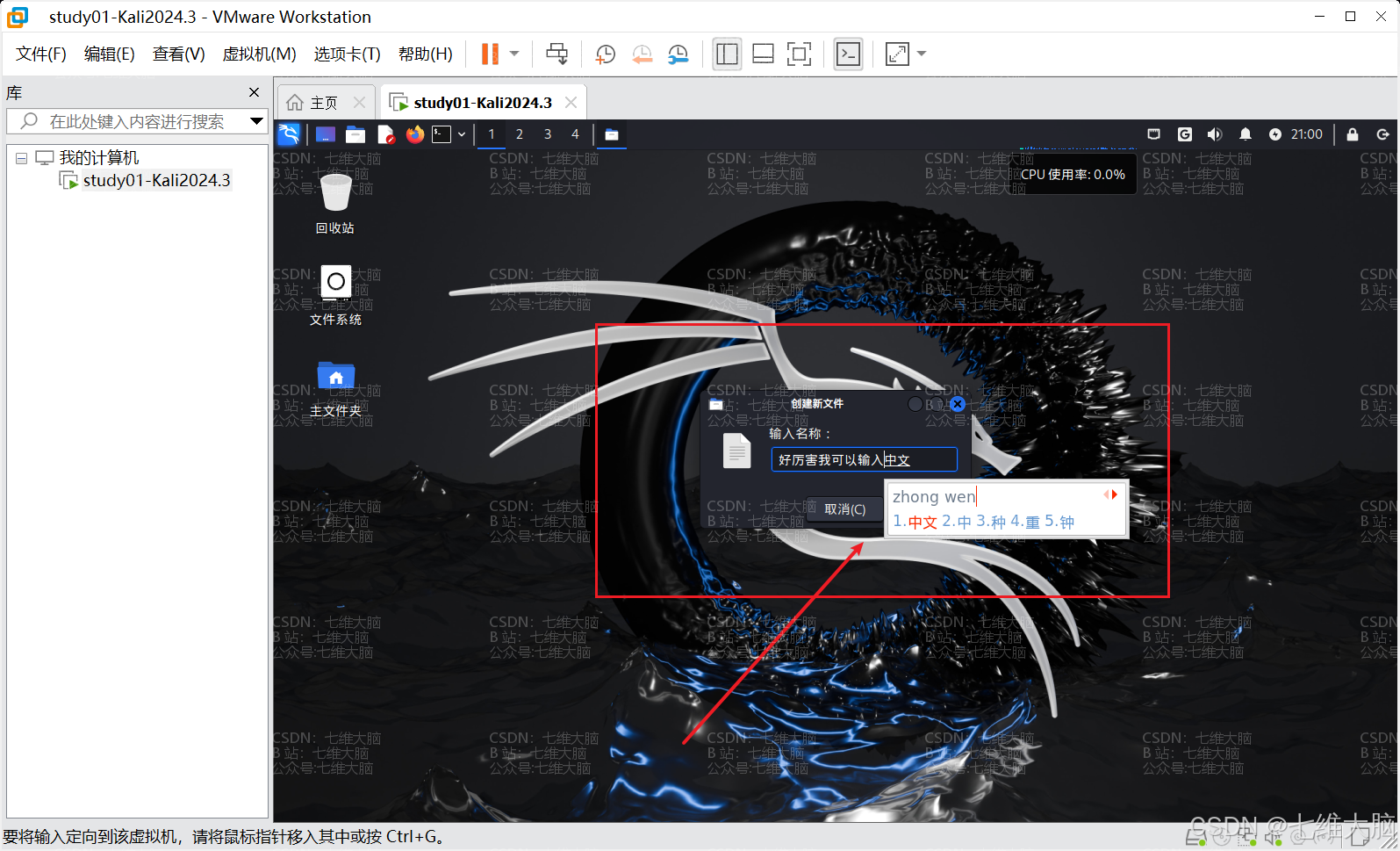Click the VMware pause virtual machine button
1400x851 pixels.
[x=490, y=54]
